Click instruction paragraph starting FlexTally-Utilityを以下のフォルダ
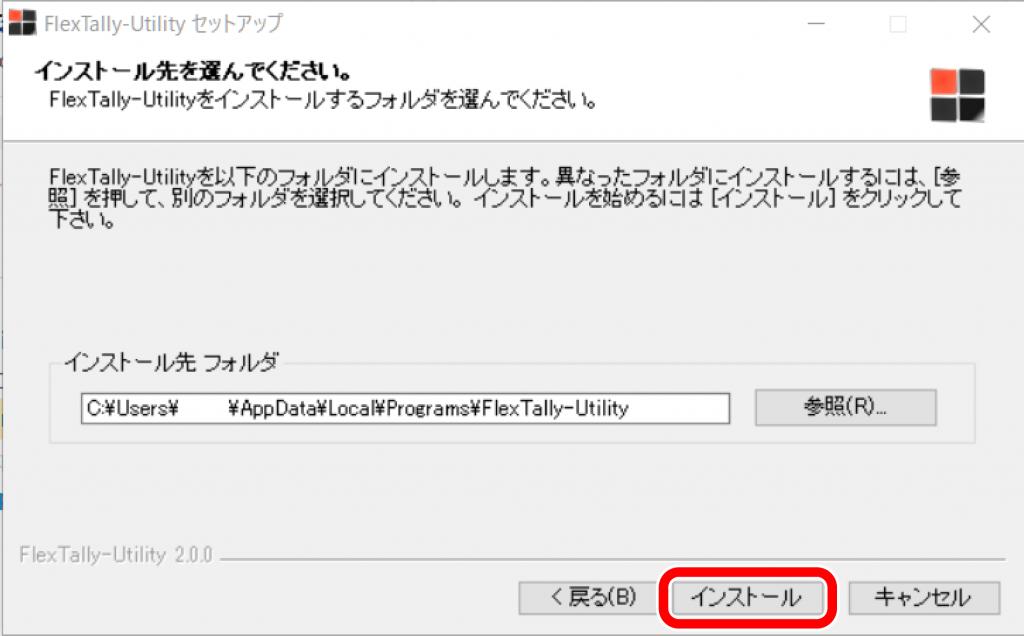1024x636 pixels. [505, 197]
